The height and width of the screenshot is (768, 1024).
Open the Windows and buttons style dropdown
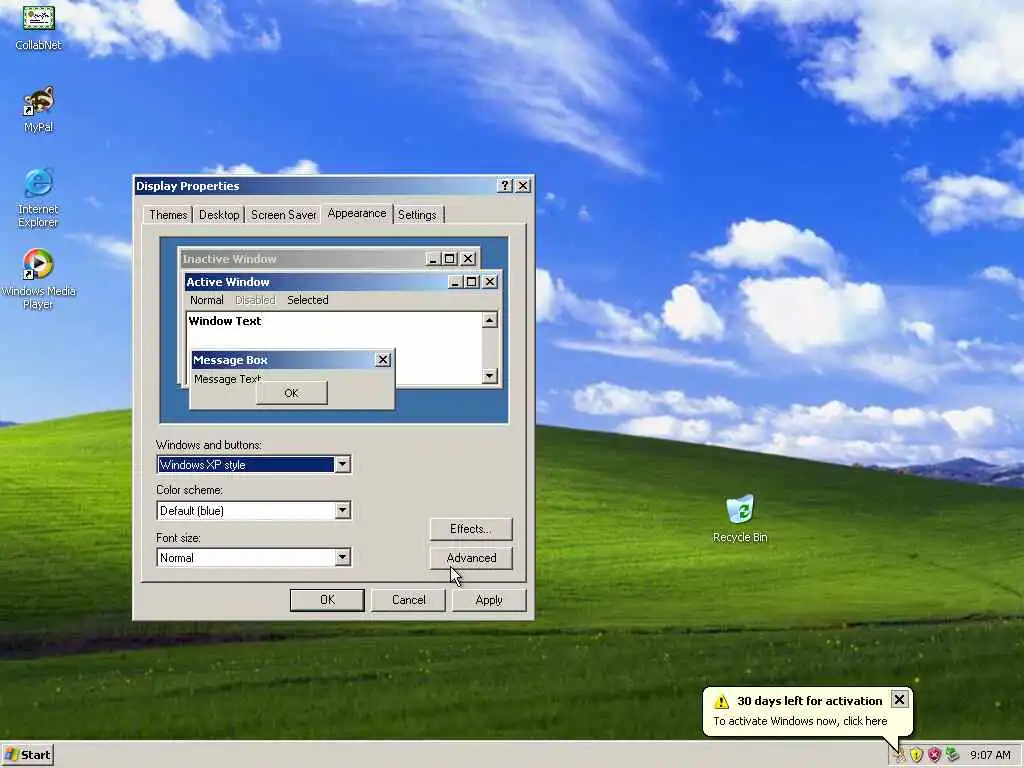(x=343, y=464)
